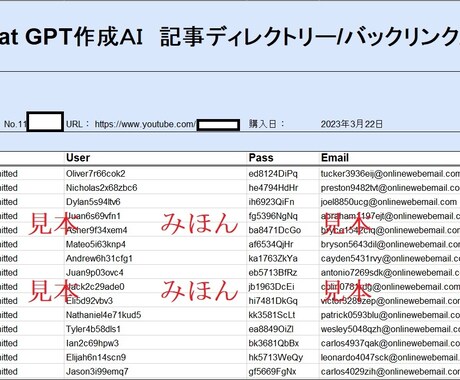The width and height of the screenshot is (460, 380).
Task: Select the purchase date 2023年3月22日 cell
Action: [x=351, y=124]
